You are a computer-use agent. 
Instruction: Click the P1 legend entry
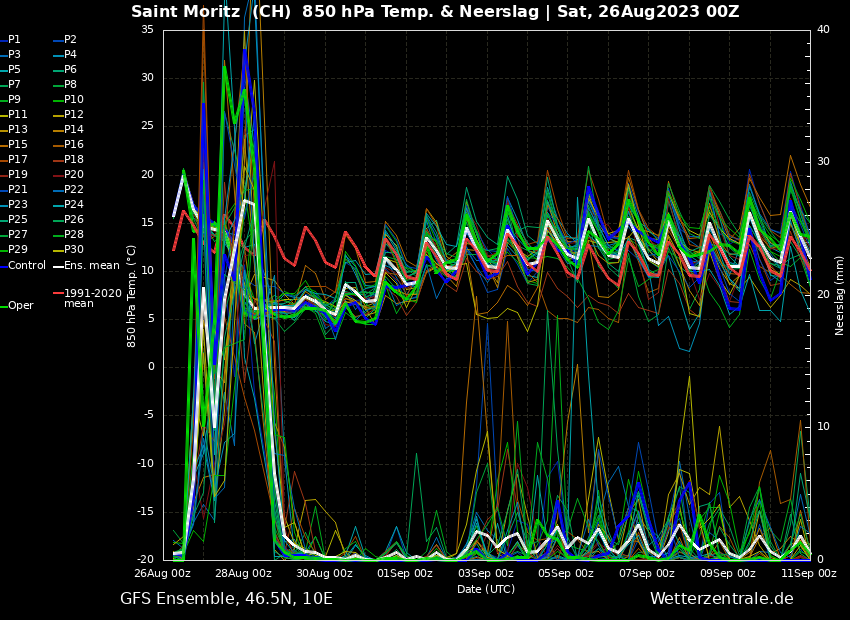(14, 40)
